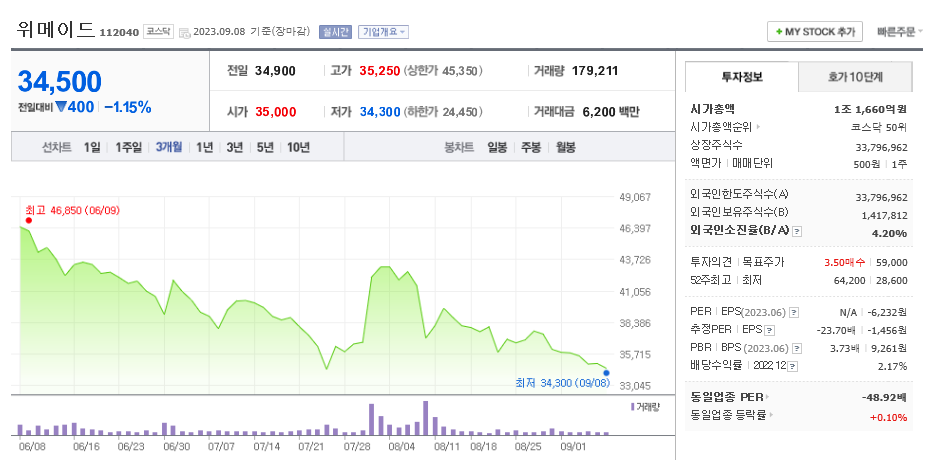This screenshot has width=944, height=460.
Task: Select the 3개월 line chart range
Action: [x=169, y=147]
